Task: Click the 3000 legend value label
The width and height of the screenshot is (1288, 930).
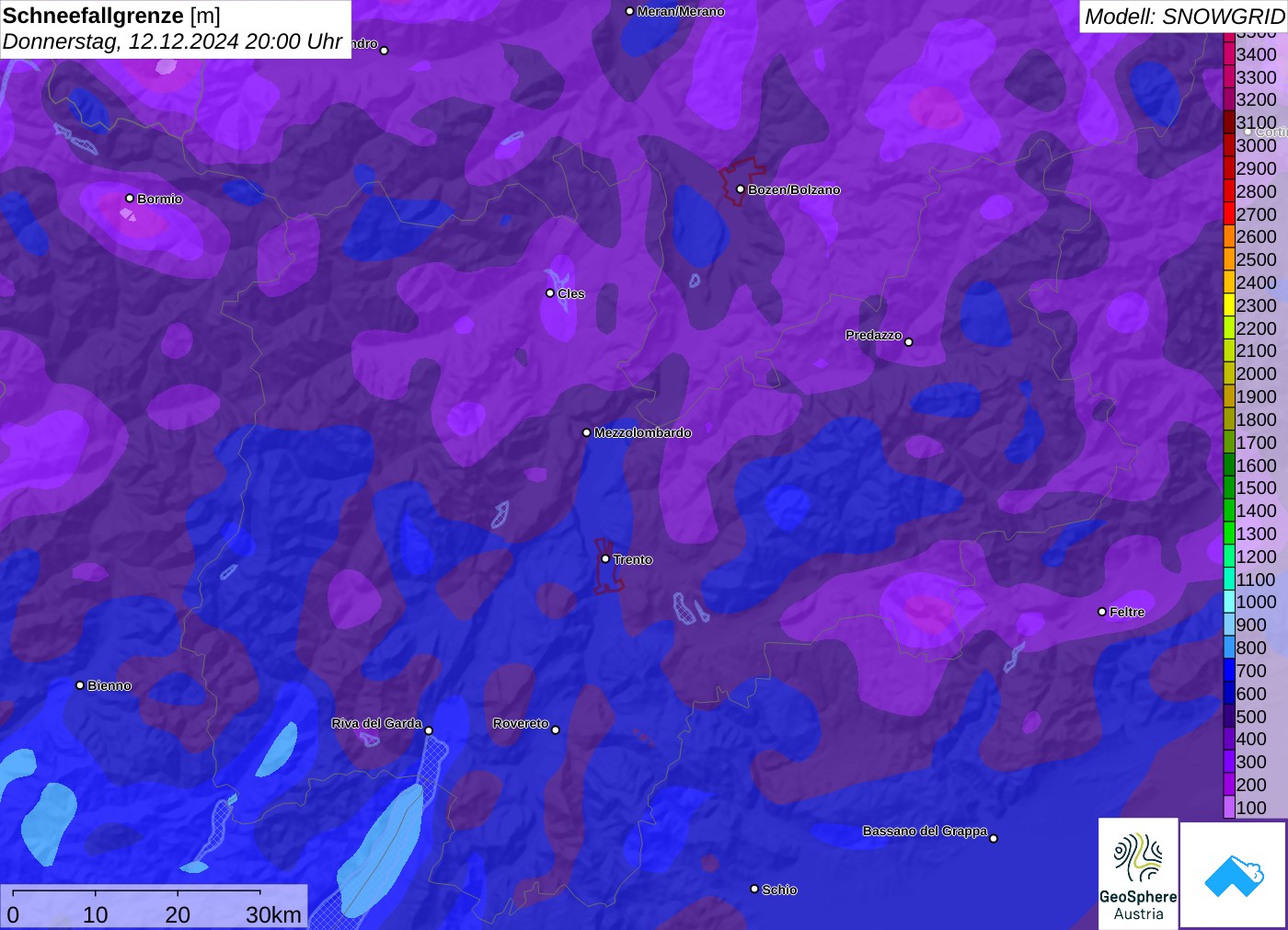Action: coord(1257,145)
